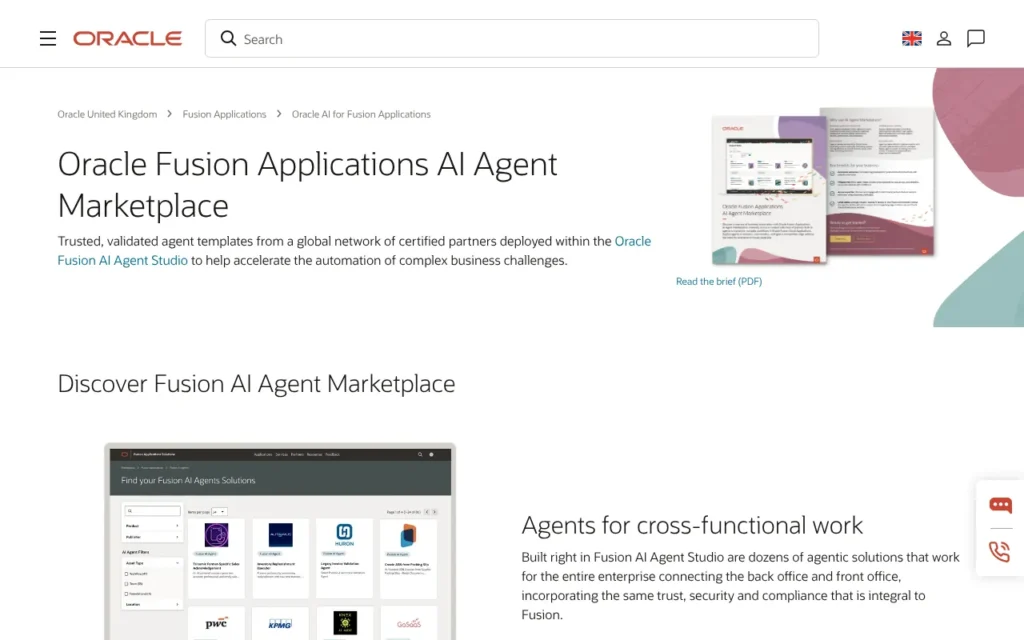Screen dimensions: 1024x640
Task: Open Read the brief (PDF) link
Action: pos(718,281)
